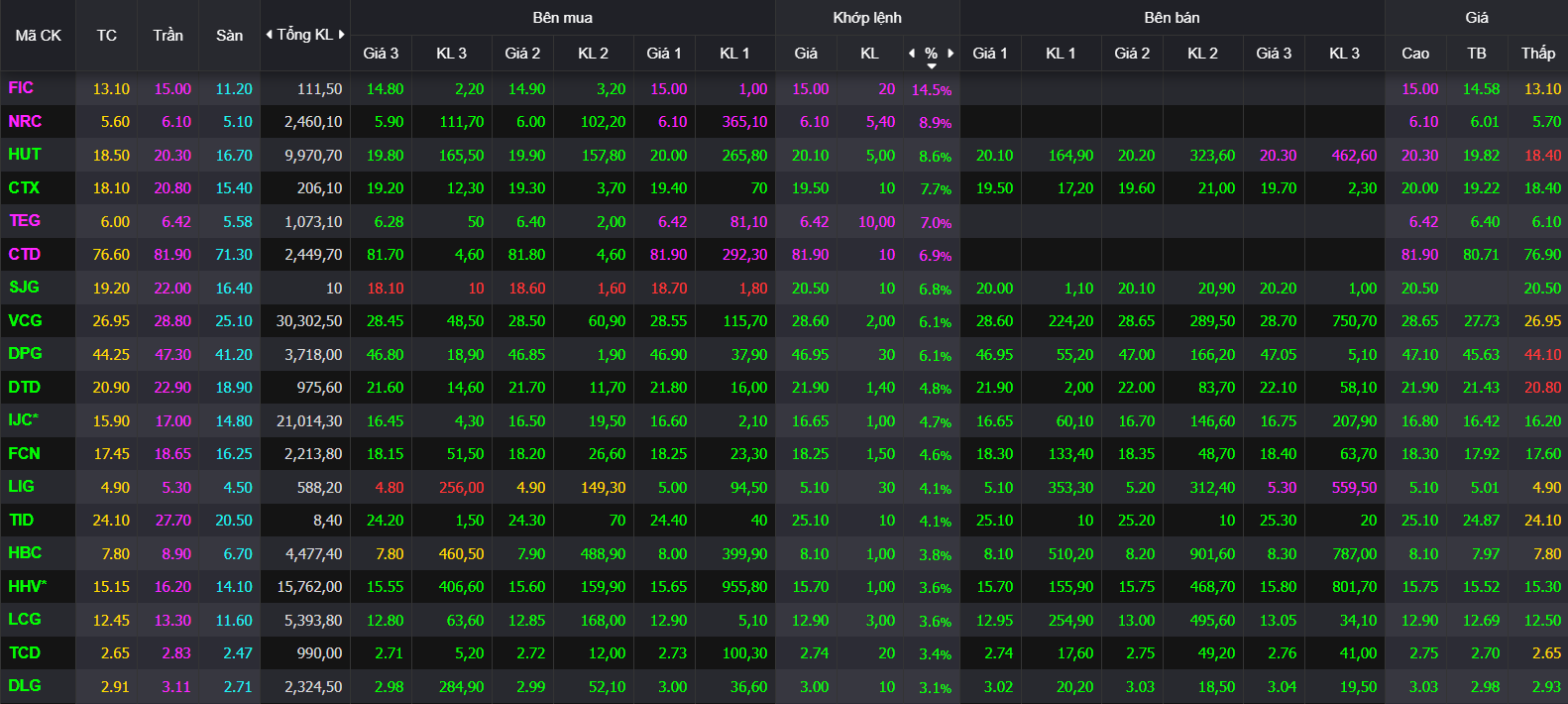View the DLG stock symbol
This screenshot has height=704, width=1568.
(25, 686)
